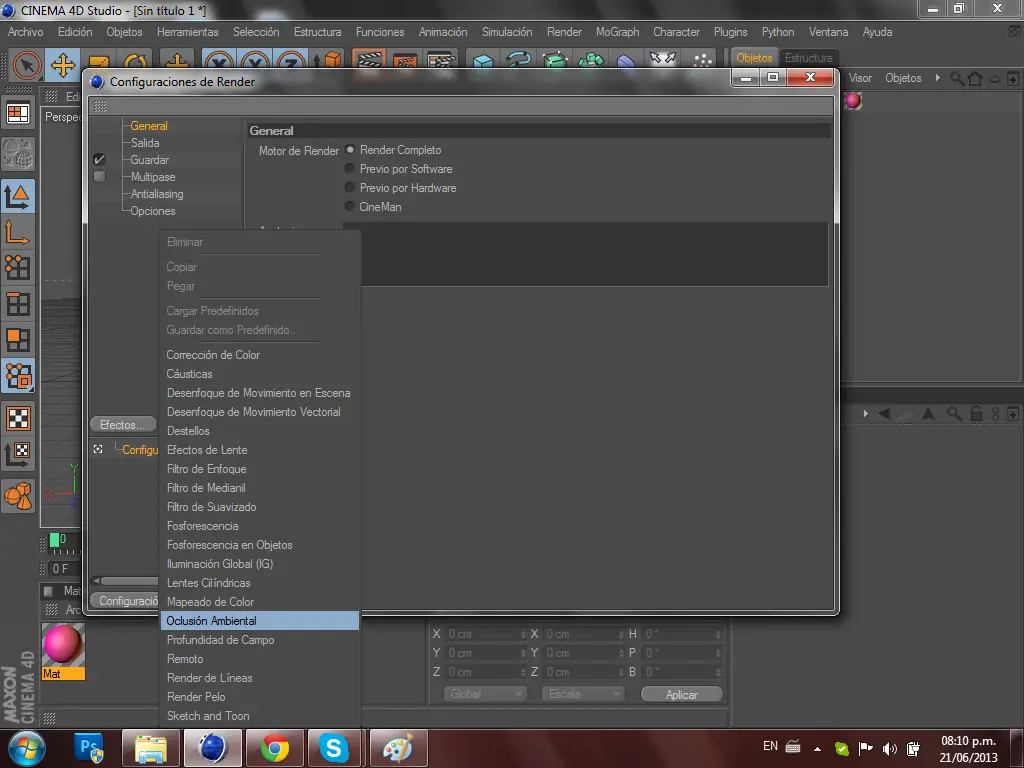This screenshot has height=768, width=1024.
Task: Switch layout with the viewport layout icon
Action: click(x=18, y=114)
